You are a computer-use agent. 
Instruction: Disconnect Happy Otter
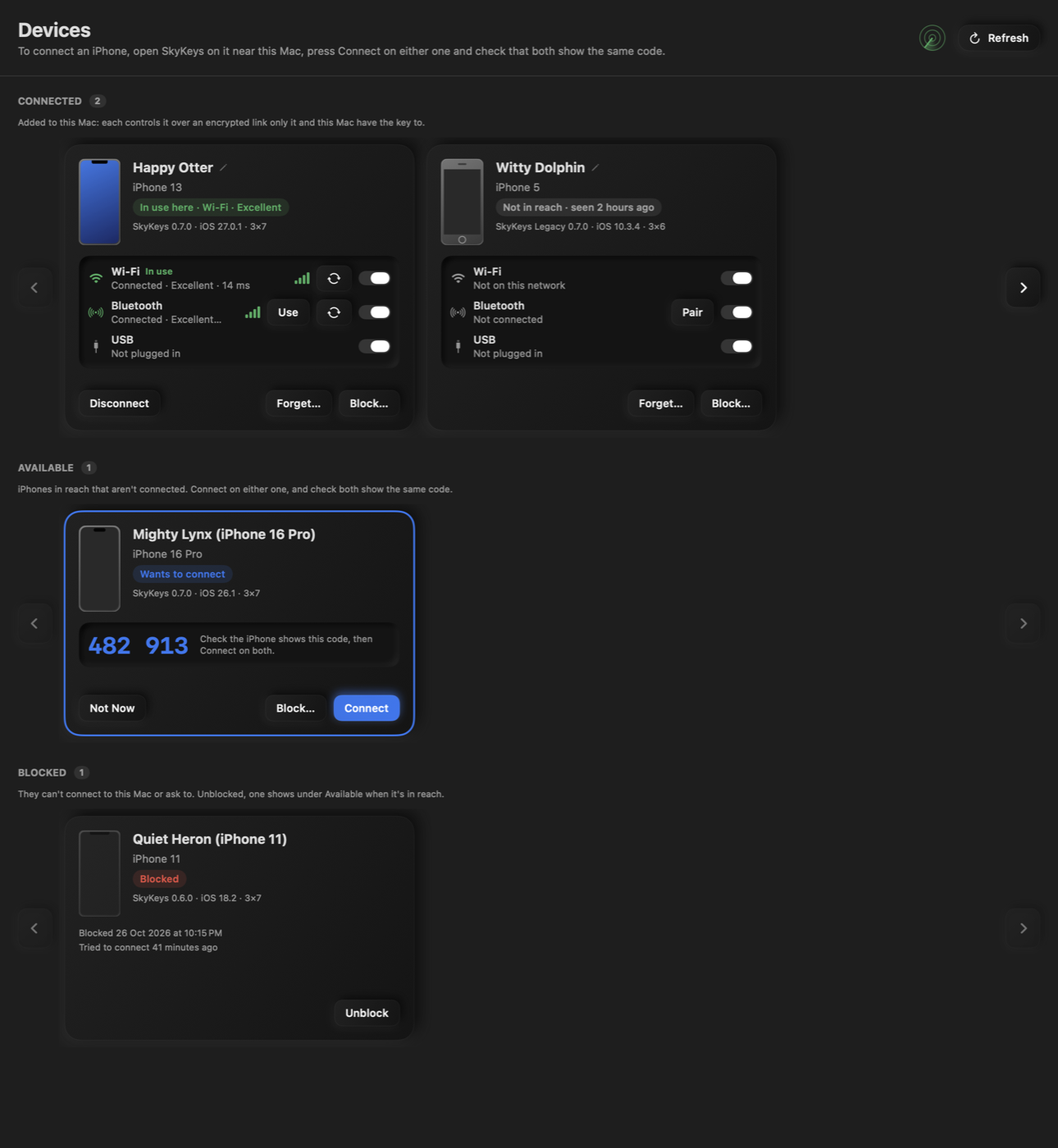pyautogui.click(x=119, y=403)
